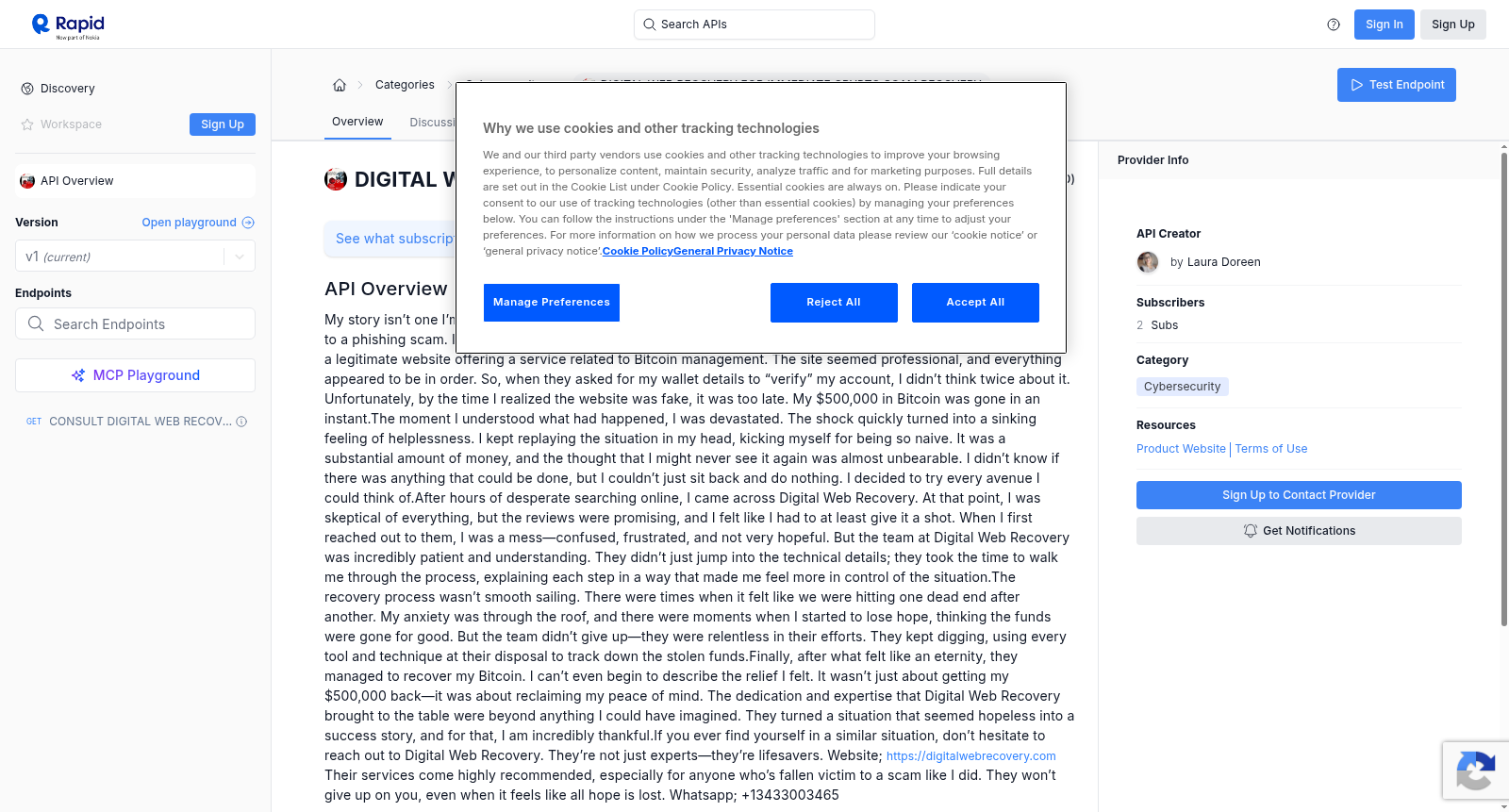Click the Discovery compass icon
The height and width of the screenshot is (812, 1509).
point(27,89)
